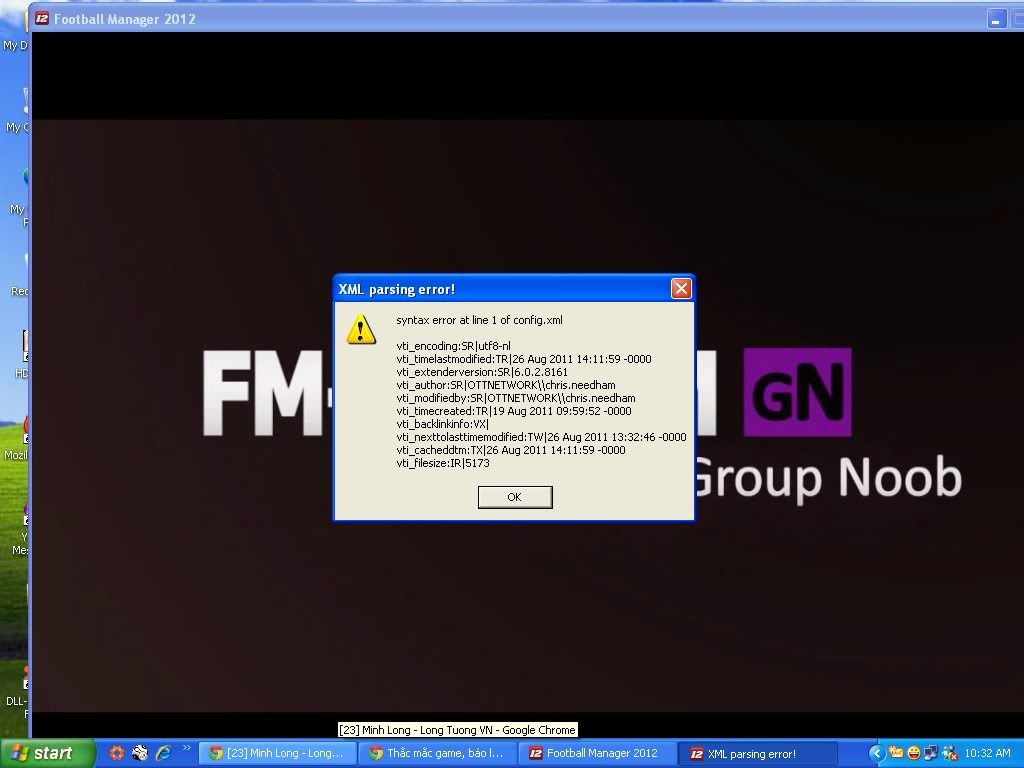
Task: Click 'syntax error at line 1 of config.xml' text
Action: tap(479, 320)
